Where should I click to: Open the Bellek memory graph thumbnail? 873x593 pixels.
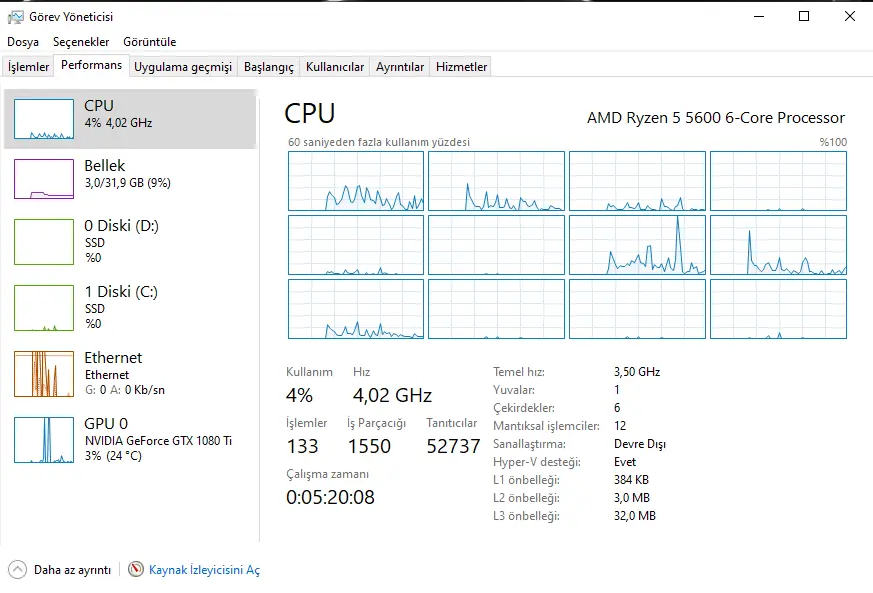pos(44,179)
